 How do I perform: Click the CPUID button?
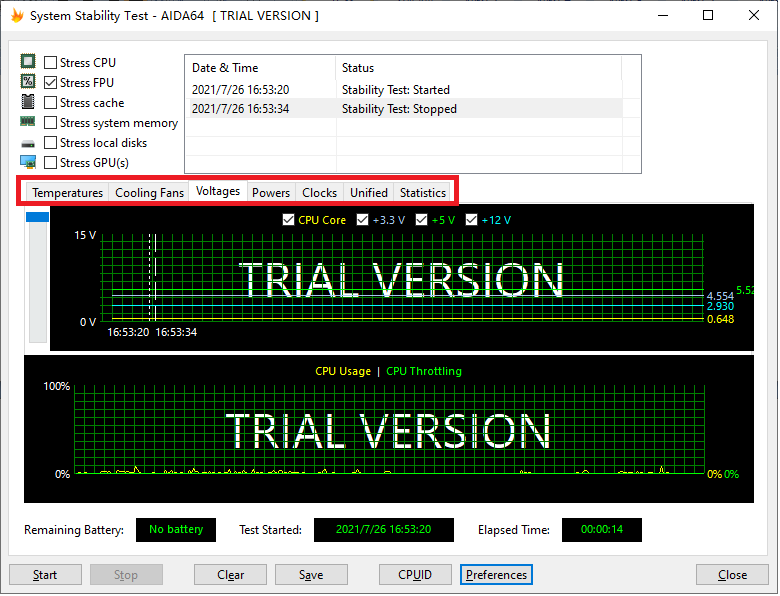coord(415,575)
